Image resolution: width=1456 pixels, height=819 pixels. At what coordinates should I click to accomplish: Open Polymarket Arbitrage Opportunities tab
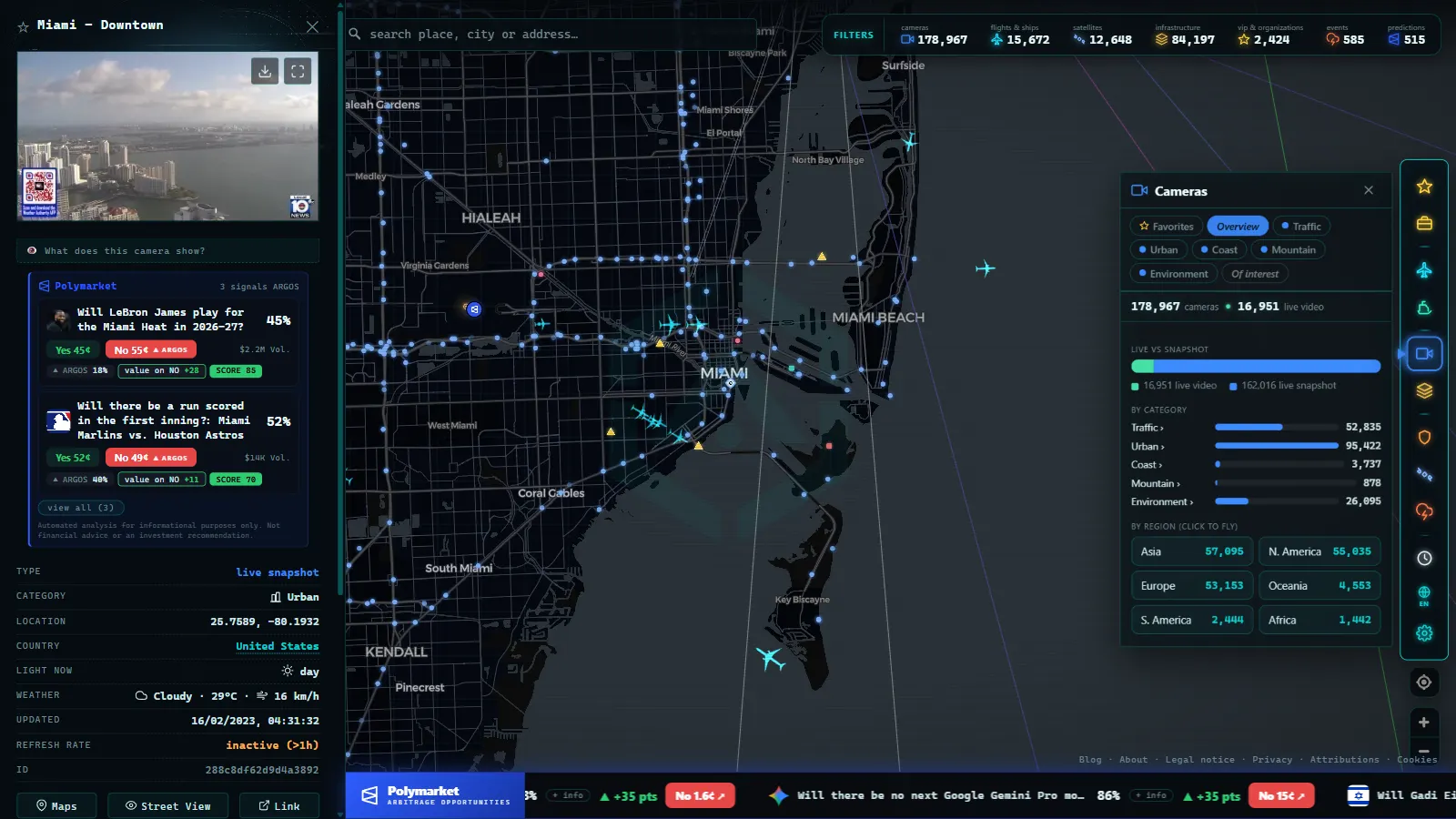[x=435, y=795]
